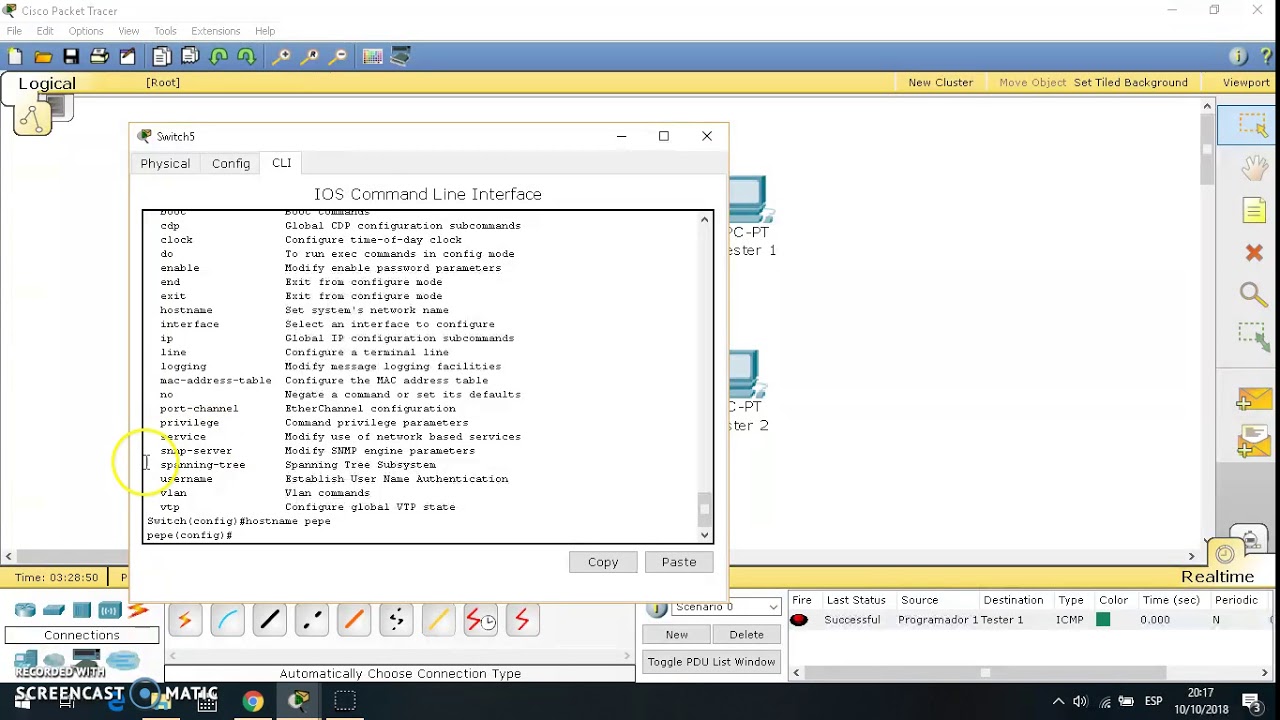Click the Paste toolbar icon
This screenshot has width=1280, height=720.
pos(190,57)
